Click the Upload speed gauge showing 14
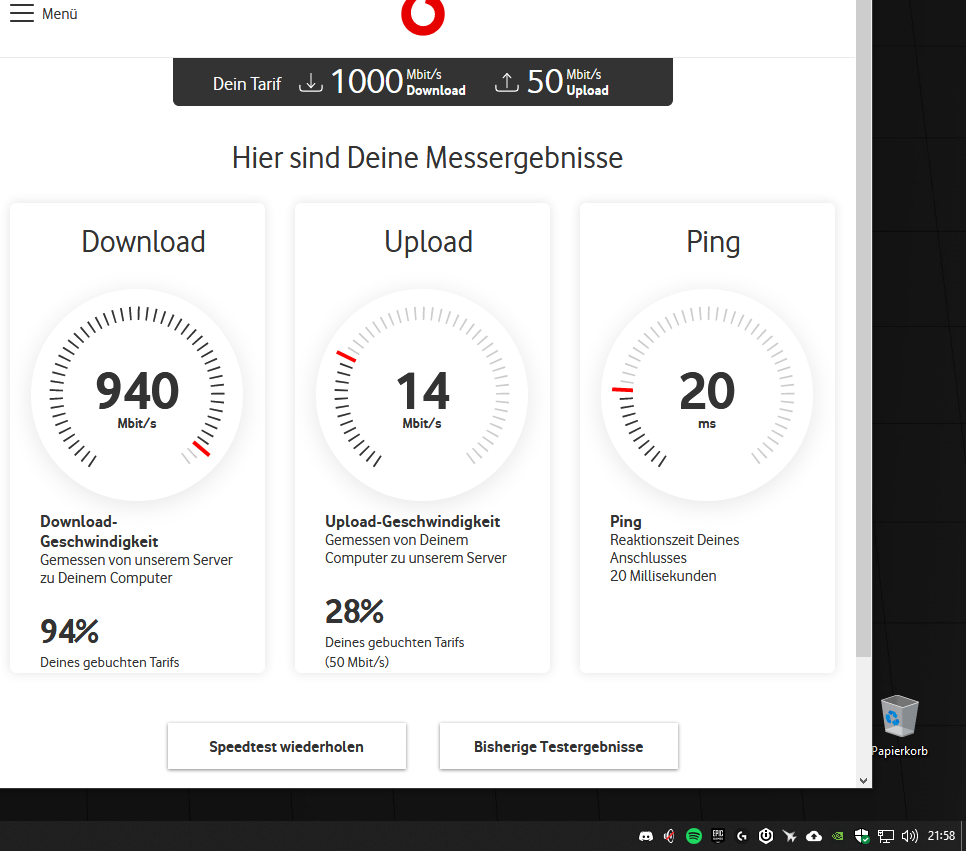The width and height of the screenshot is (966, 851). pyautogui.click(x=422, y=394)
